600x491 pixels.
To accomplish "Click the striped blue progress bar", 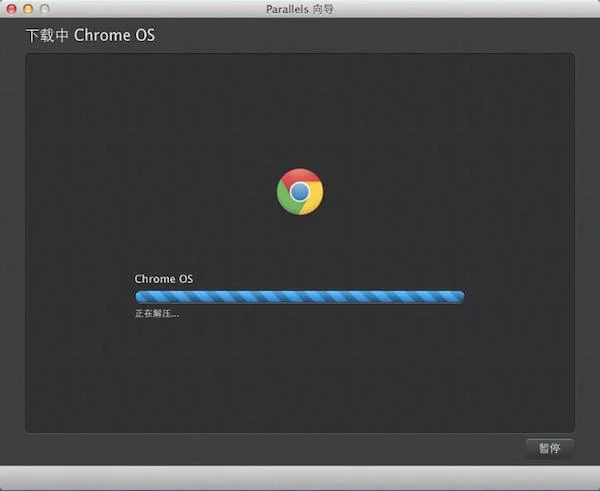I will pos(300,297).
